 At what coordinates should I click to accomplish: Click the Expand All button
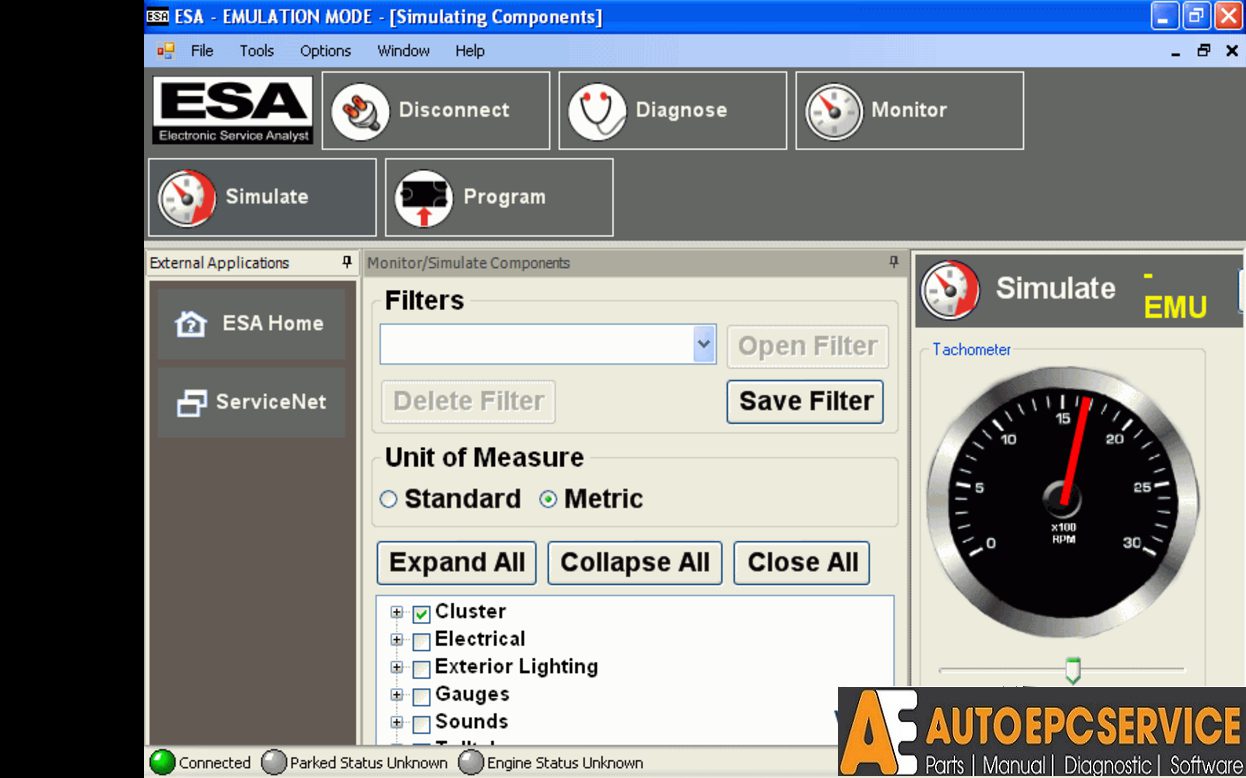coord(457,563)
